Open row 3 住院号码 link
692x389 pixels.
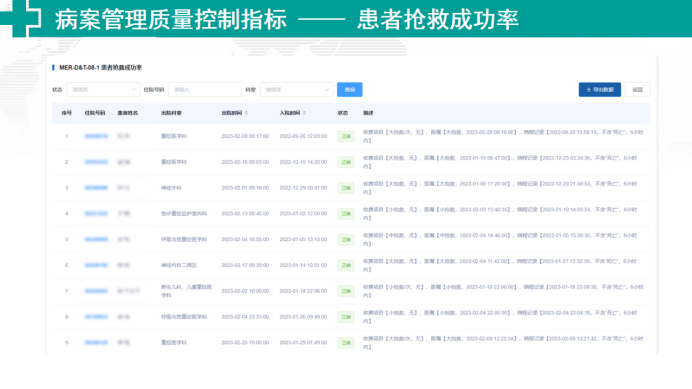96,188
